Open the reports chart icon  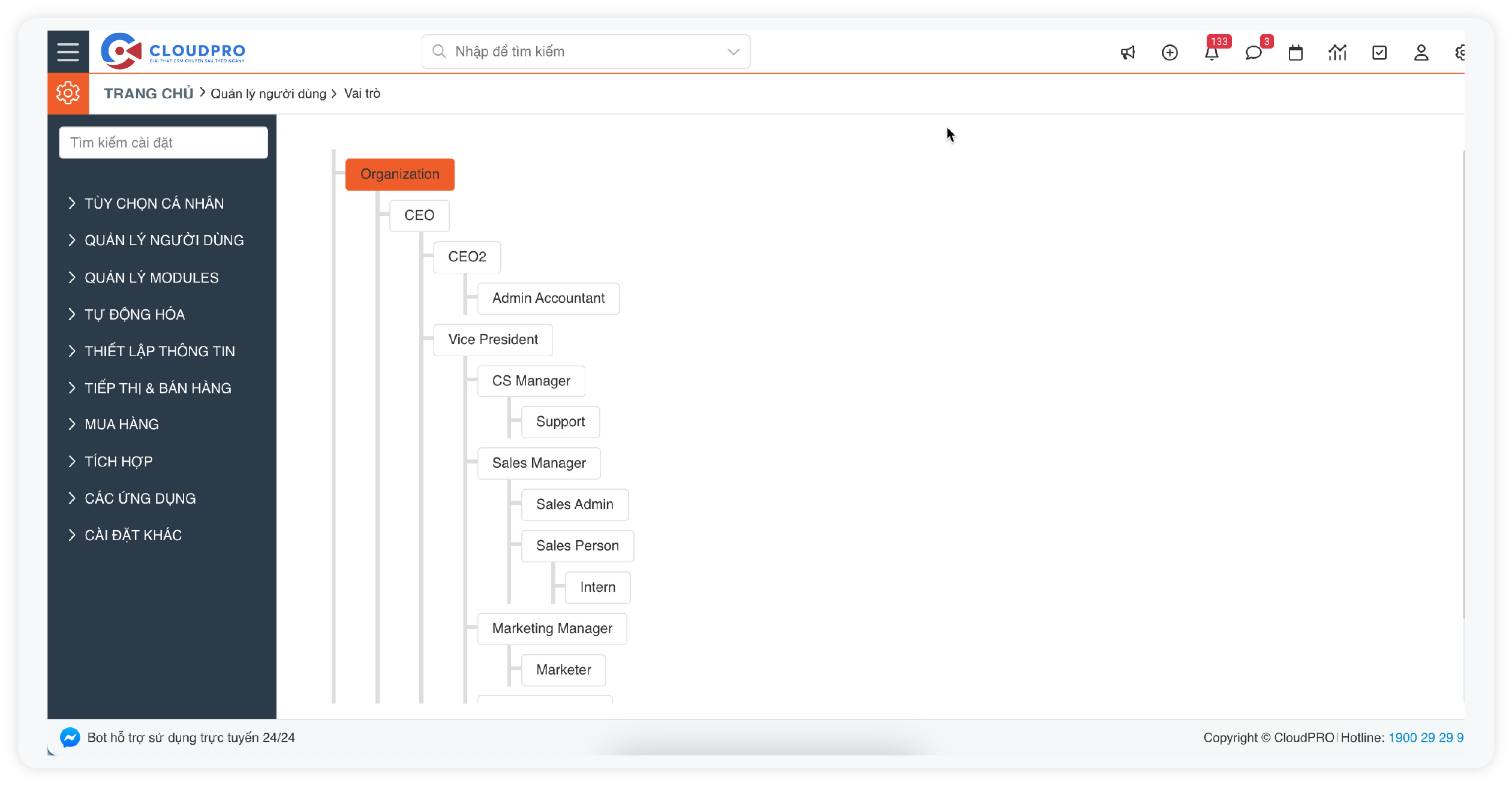pos(1337,53)
